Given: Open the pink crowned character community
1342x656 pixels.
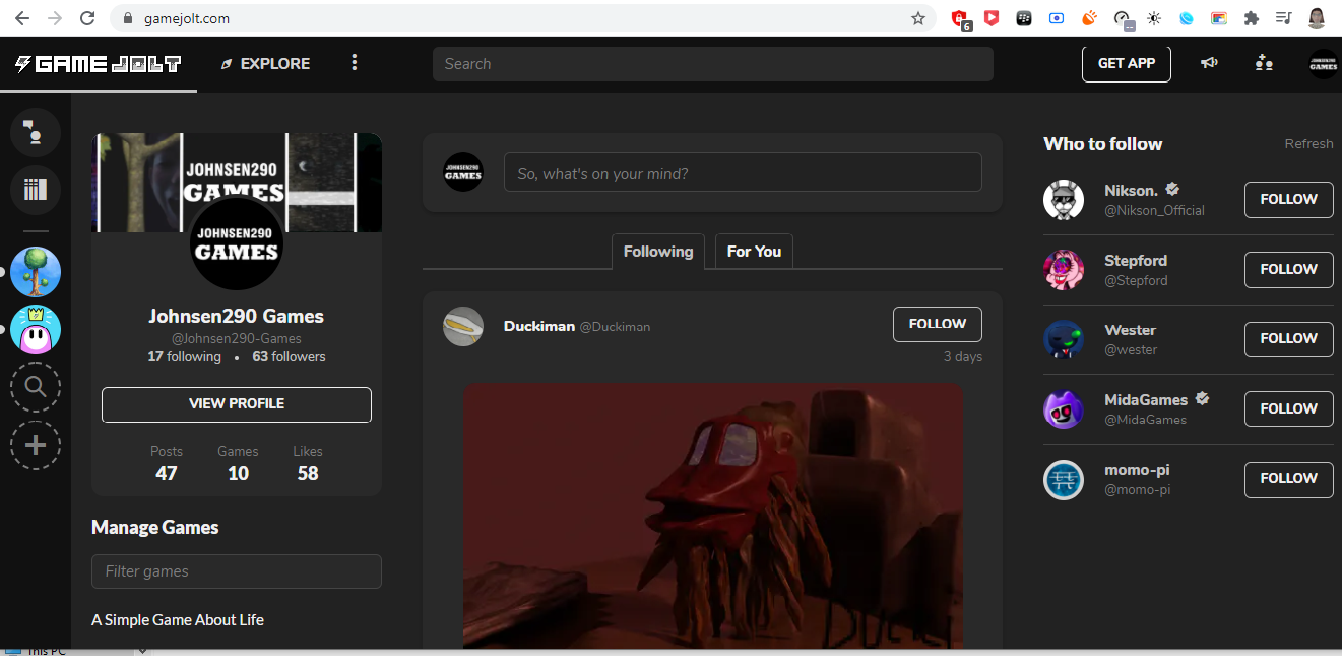Looking at the screenshot, I should click(x=35, y=330).
